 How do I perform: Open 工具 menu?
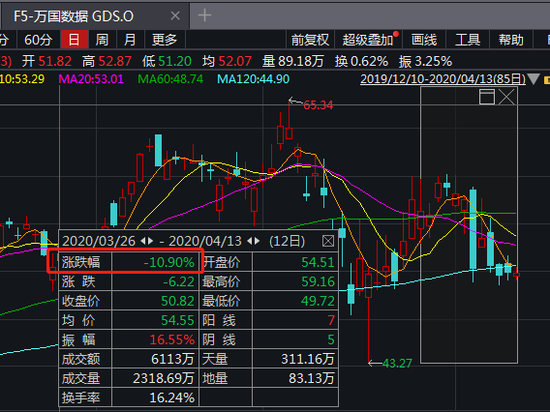point(468,40)
